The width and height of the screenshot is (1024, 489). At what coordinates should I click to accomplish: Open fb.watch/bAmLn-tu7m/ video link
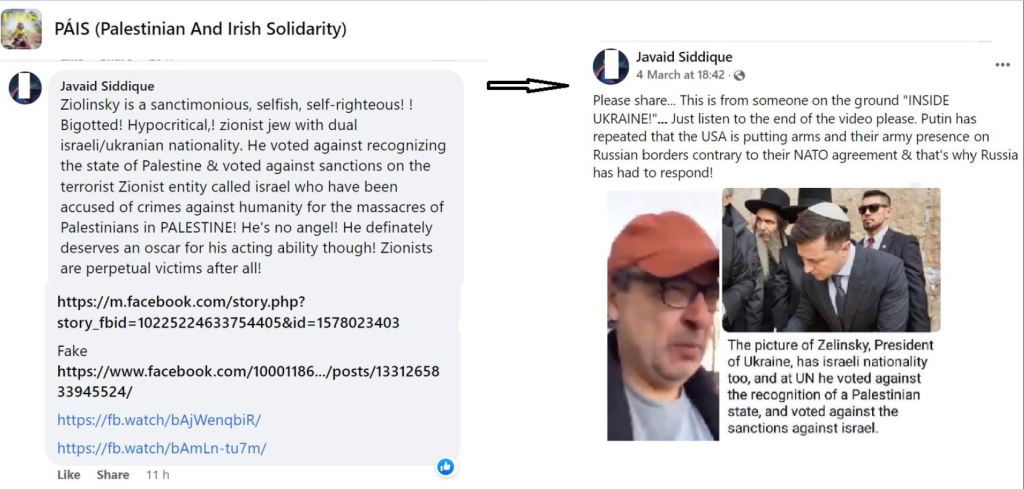tap(162, 448)
